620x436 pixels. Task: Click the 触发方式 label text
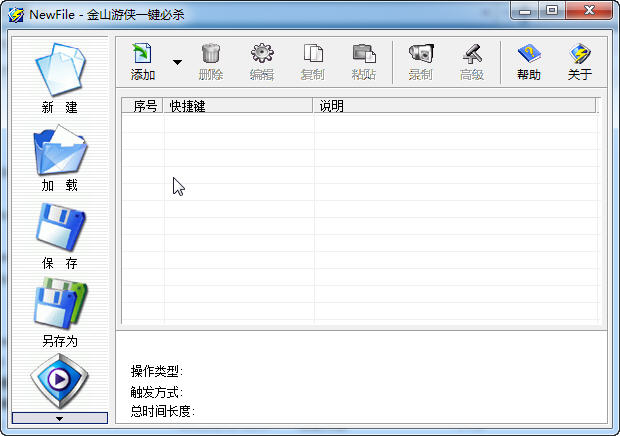tap(157, 392)
